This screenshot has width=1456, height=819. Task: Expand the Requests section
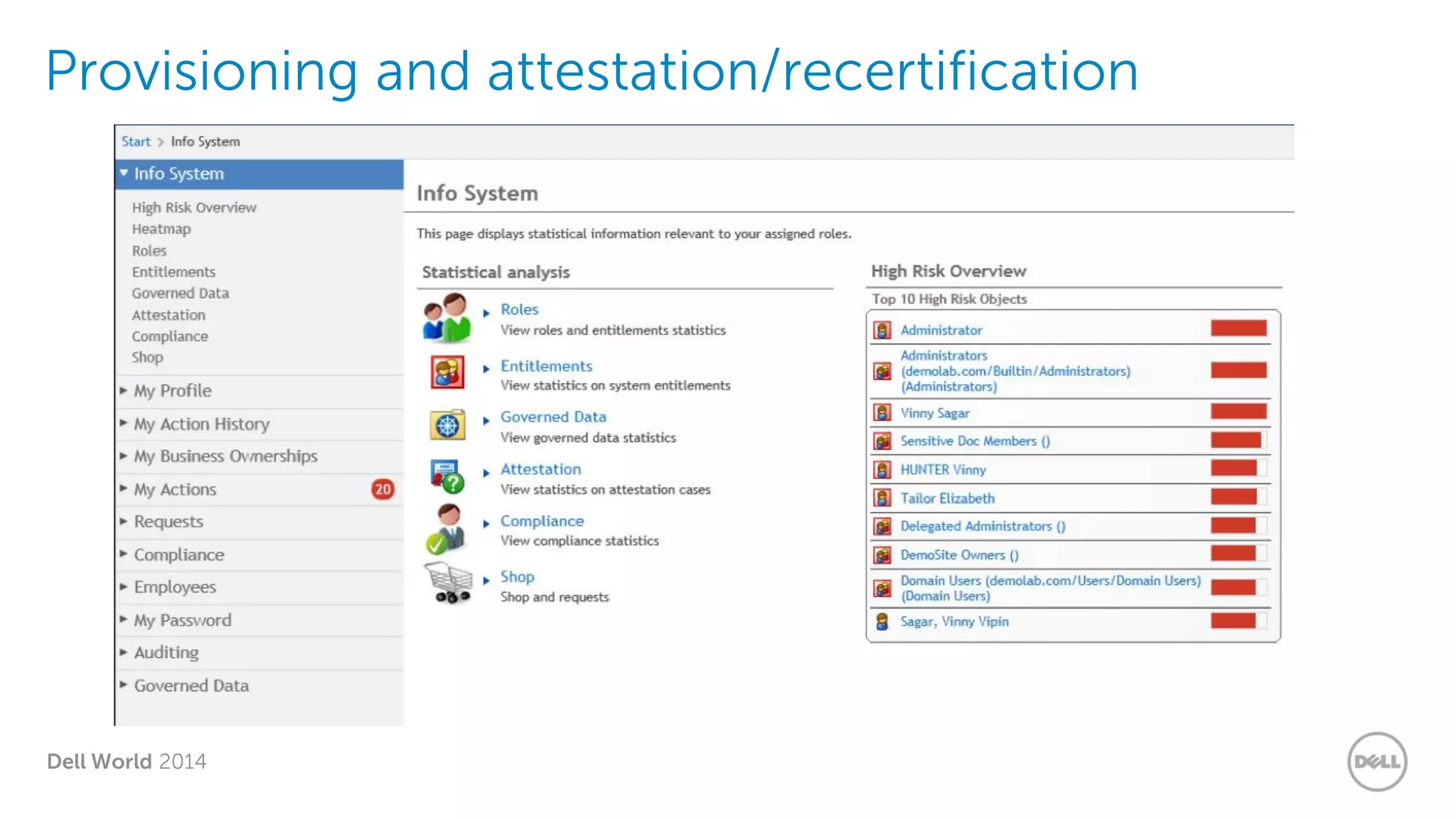124,521
